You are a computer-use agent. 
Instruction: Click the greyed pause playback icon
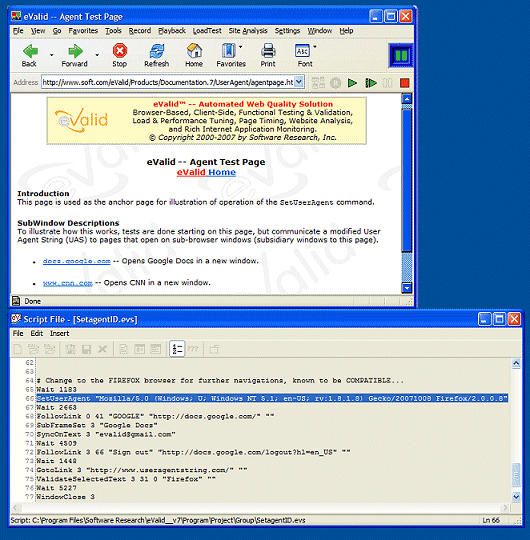(x=387, y=83)
